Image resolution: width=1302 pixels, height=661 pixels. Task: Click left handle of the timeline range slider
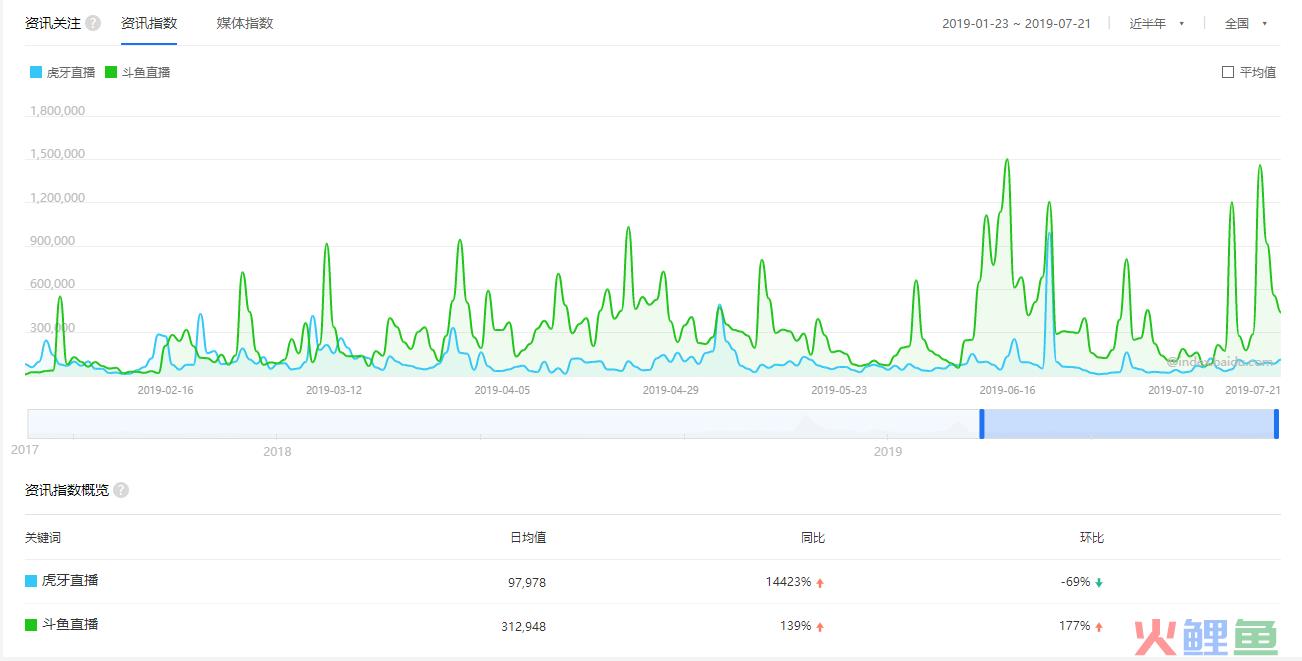(982, 424)
